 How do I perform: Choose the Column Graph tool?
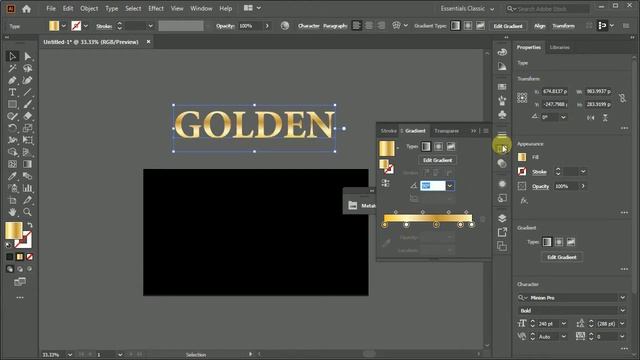coord(27,188)
